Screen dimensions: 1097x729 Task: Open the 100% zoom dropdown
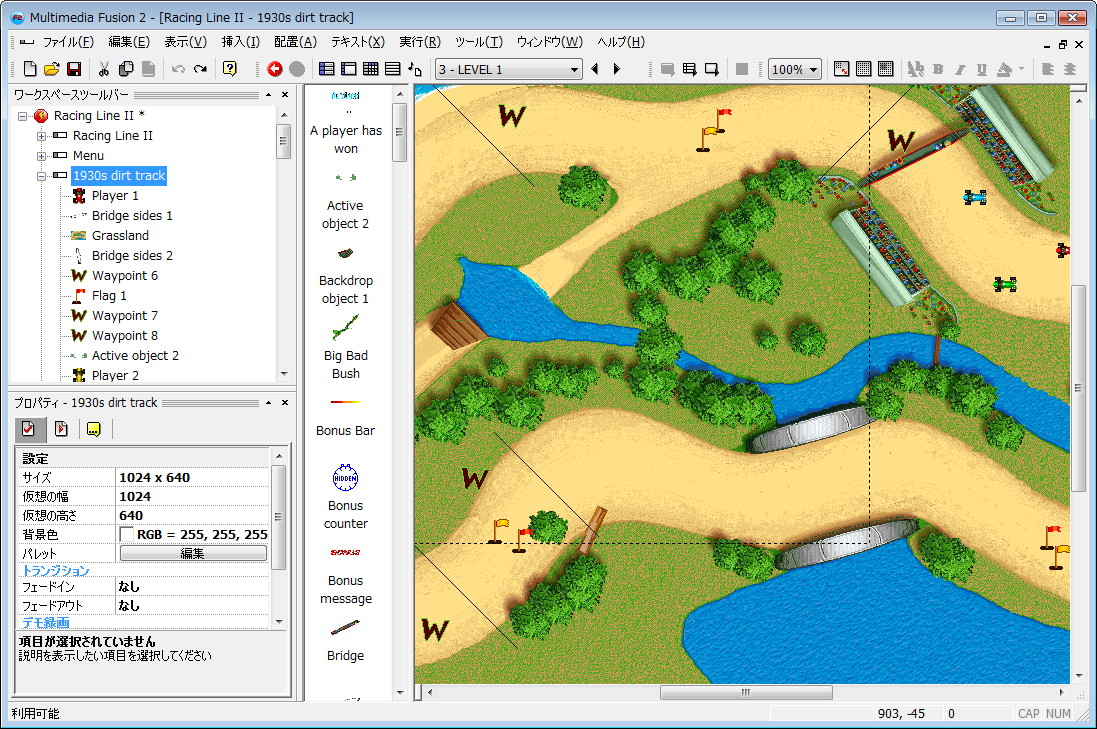(795, 69)
